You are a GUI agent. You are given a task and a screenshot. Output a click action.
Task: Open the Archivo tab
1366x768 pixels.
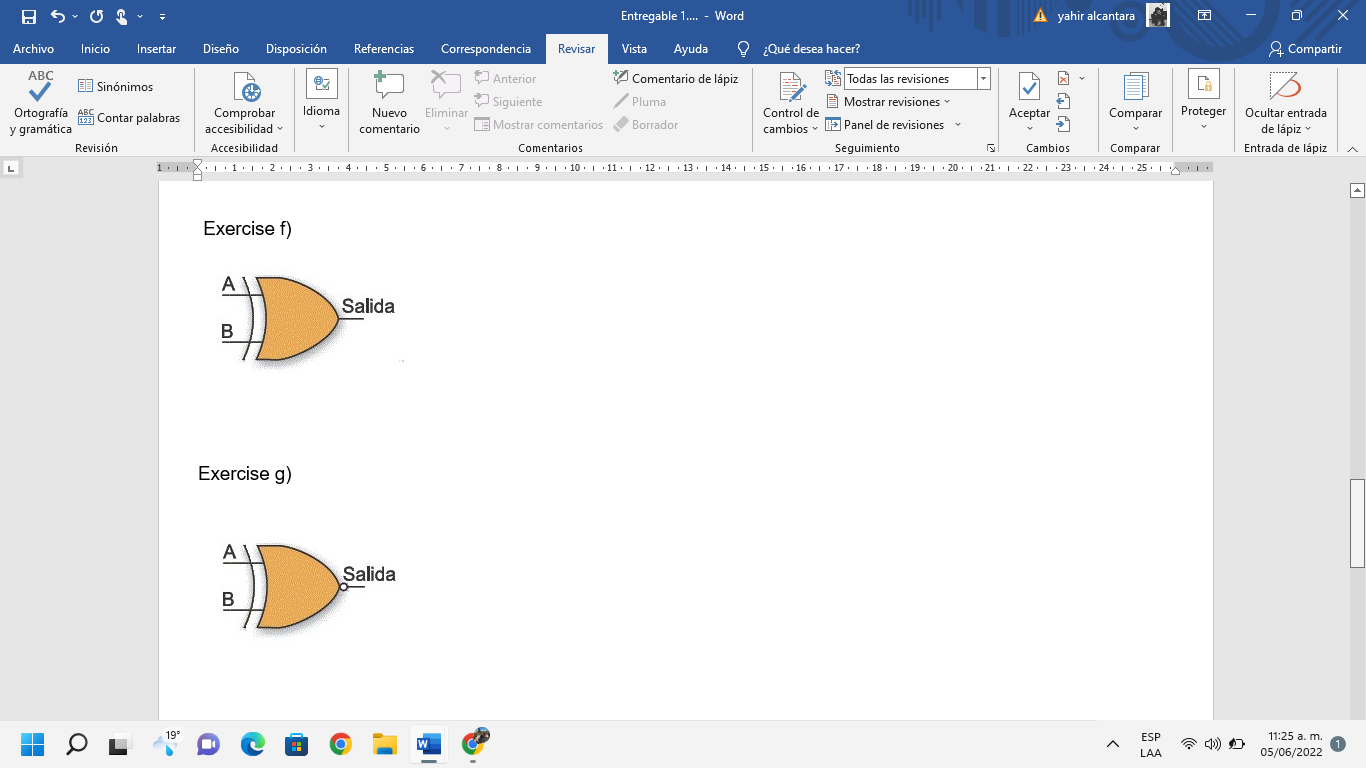(x=33, y=49)
